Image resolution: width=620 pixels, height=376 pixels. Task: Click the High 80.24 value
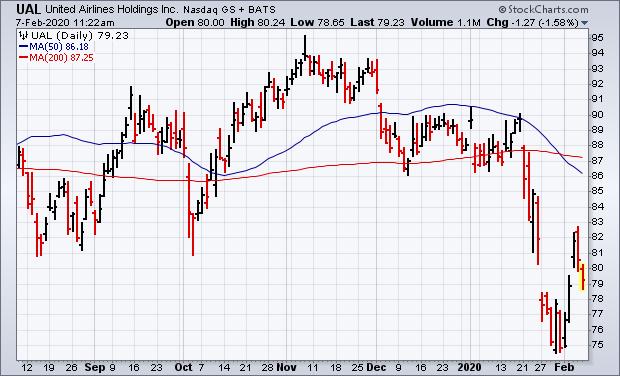click(x=257, y=23)
